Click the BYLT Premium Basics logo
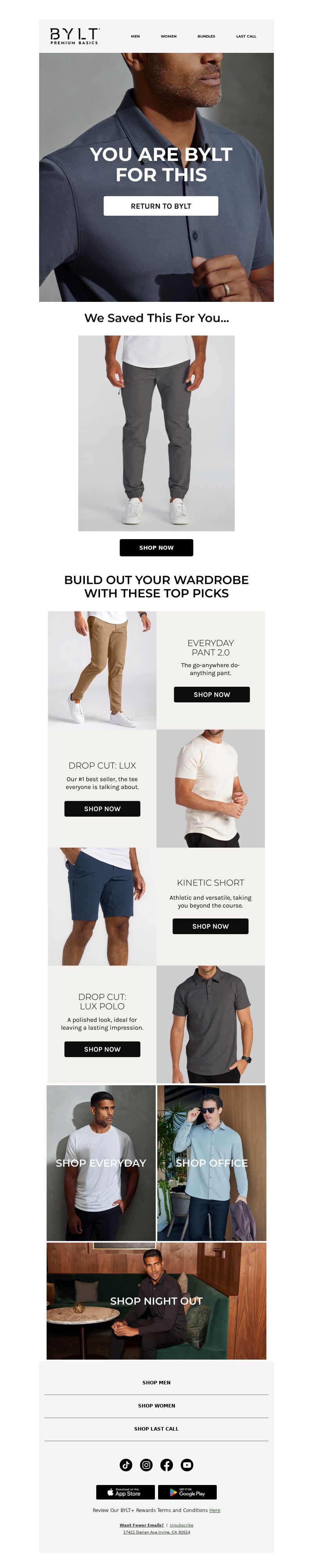313x1568 pixels. coord(74,36)
